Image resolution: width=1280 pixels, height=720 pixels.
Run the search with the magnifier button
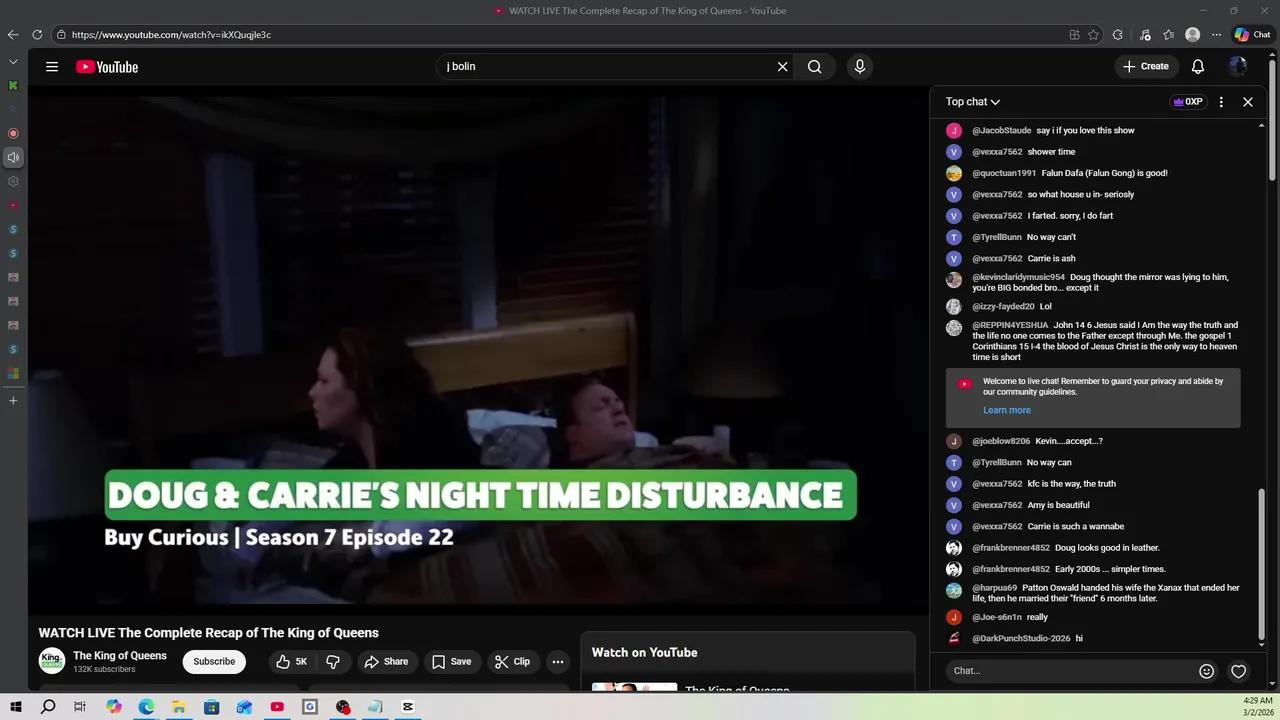815,67
